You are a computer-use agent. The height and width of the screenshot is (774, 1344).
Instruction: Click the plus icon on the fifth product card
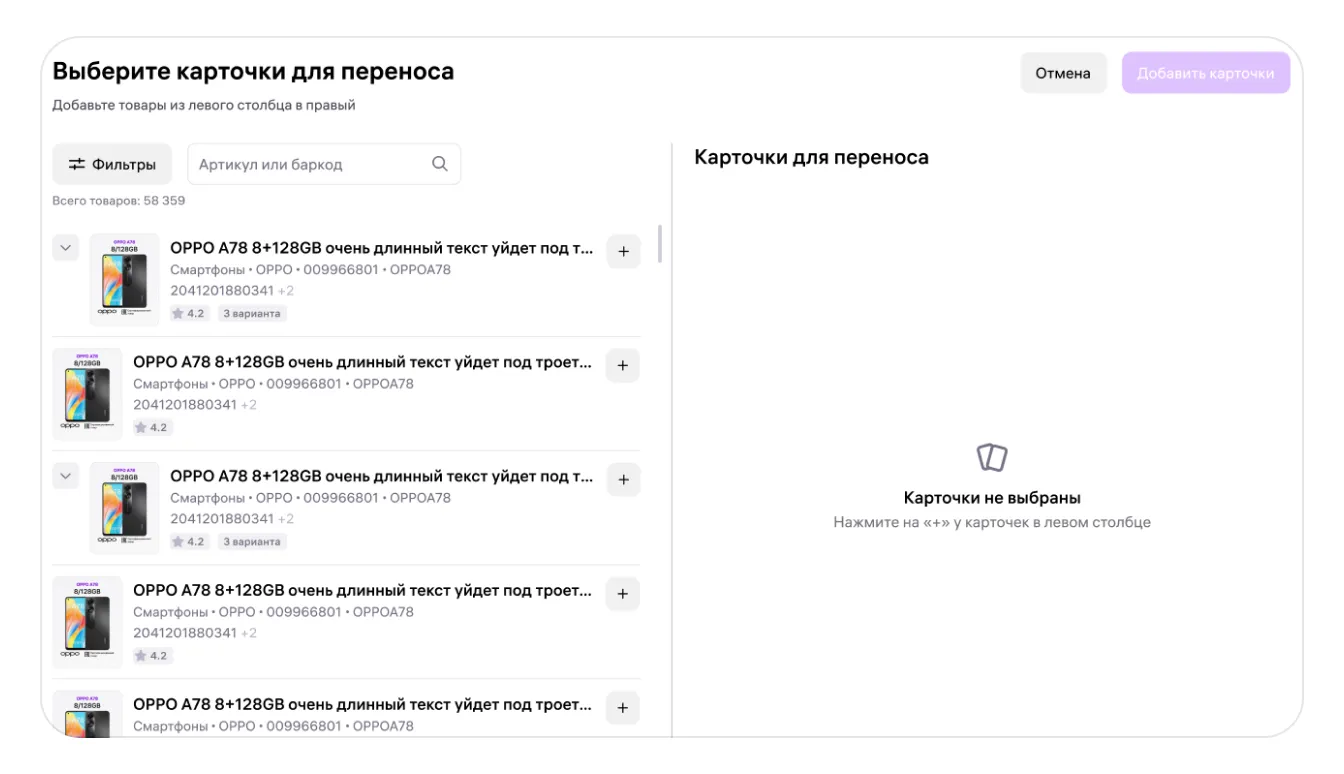pyautogui.click(x=623, y=708)
